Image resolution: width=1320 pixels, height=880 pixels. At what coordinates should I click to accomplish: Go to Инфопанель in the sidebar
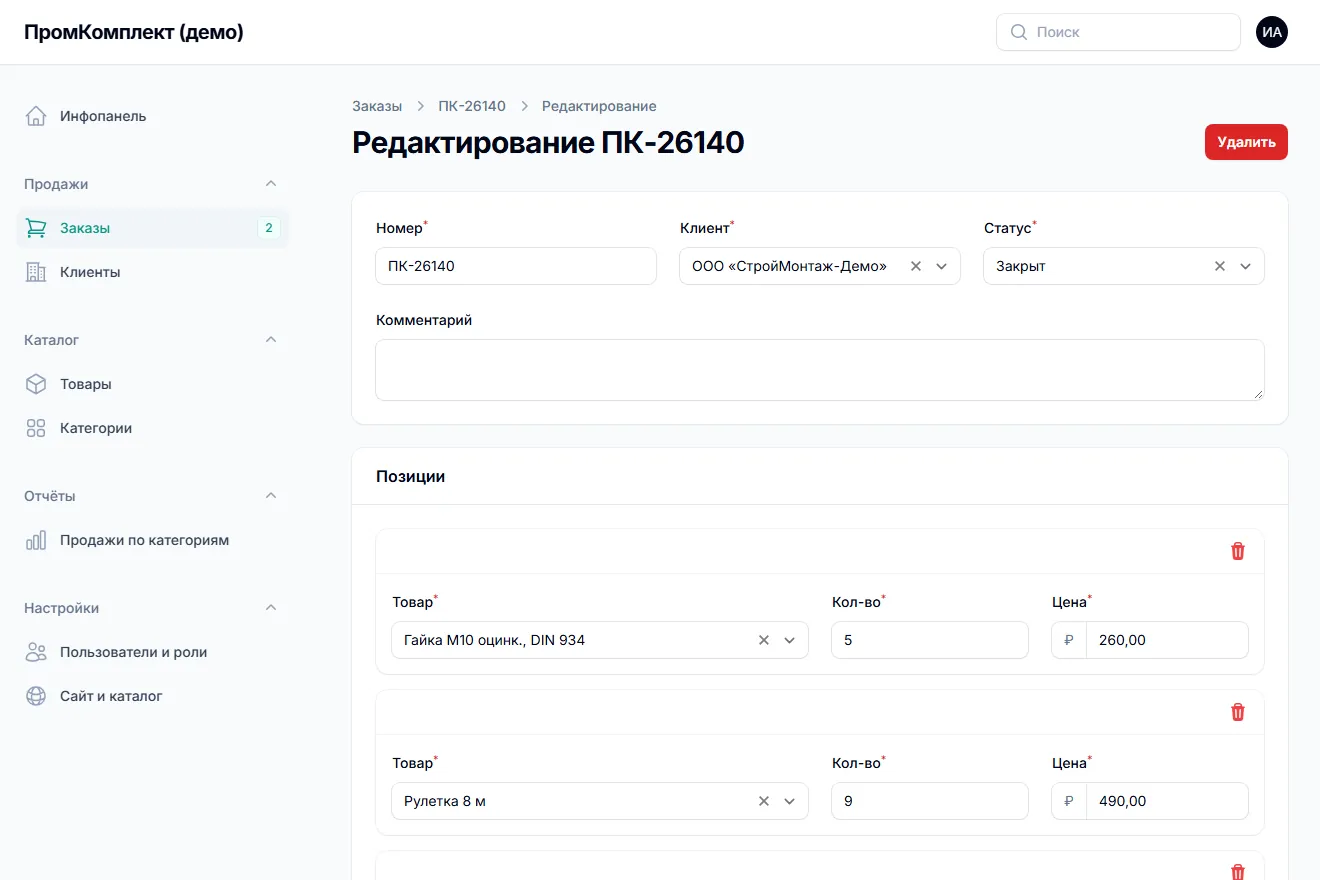(x=153, y=116)
